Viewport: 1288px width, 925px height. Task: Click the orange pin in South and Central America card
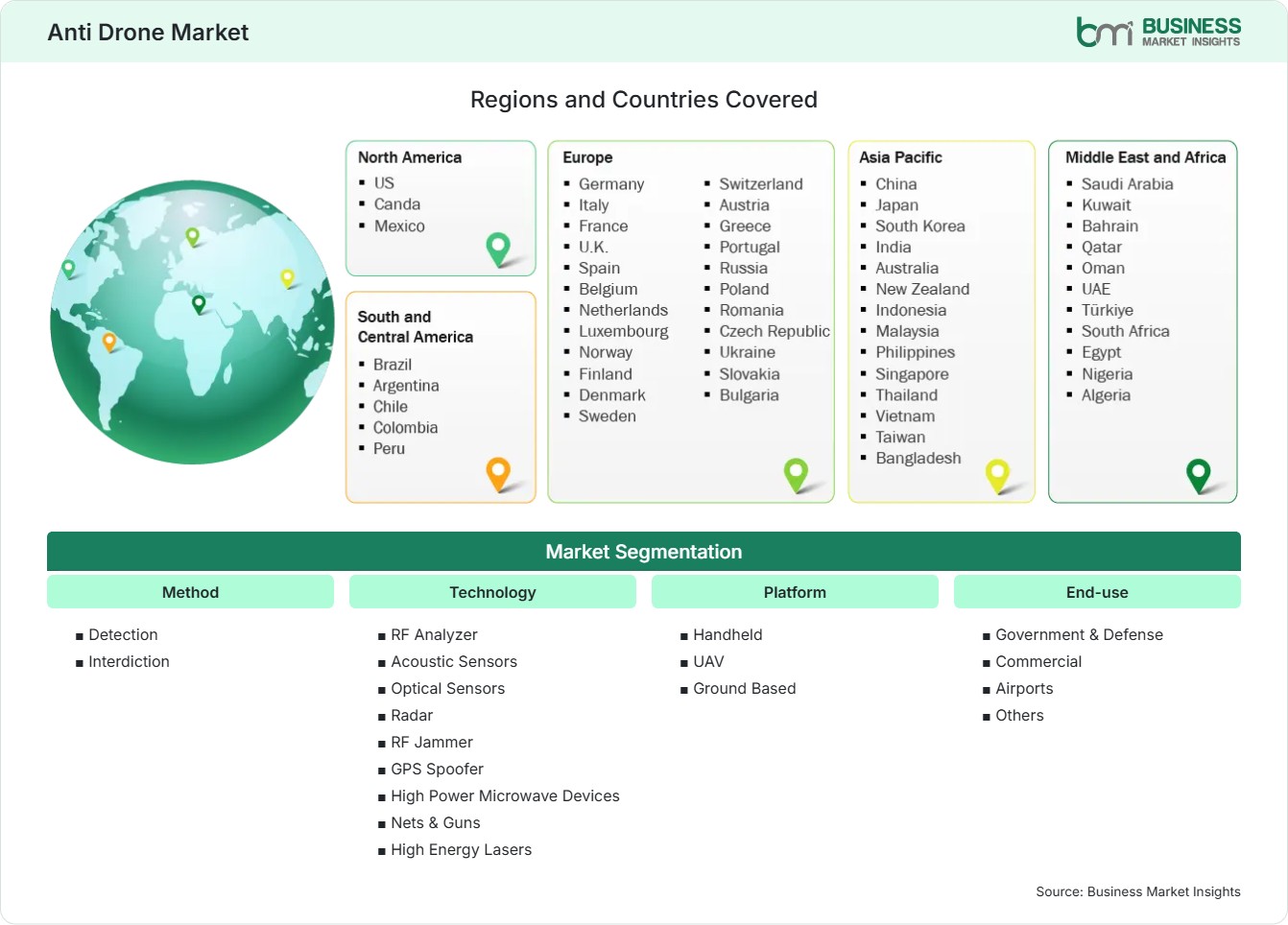tap(498, 474)
